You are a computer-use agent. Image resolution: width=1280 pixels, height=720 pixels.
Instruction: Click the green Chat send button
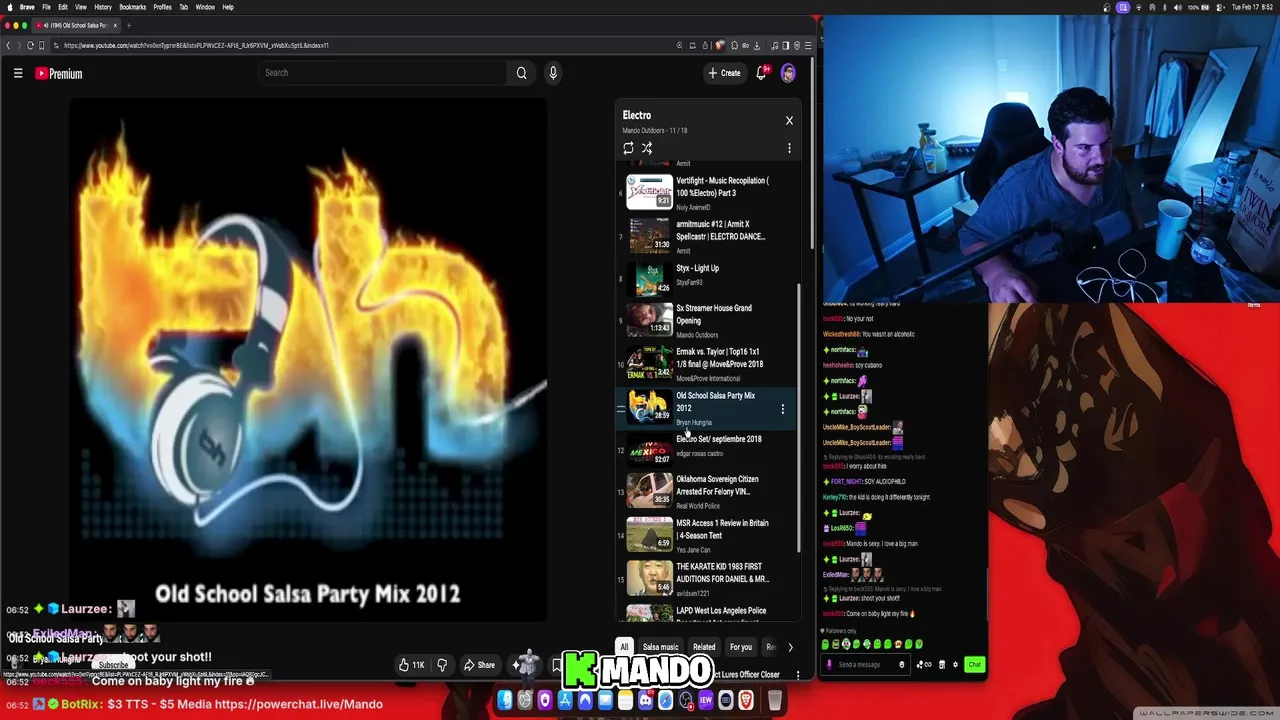975,664
